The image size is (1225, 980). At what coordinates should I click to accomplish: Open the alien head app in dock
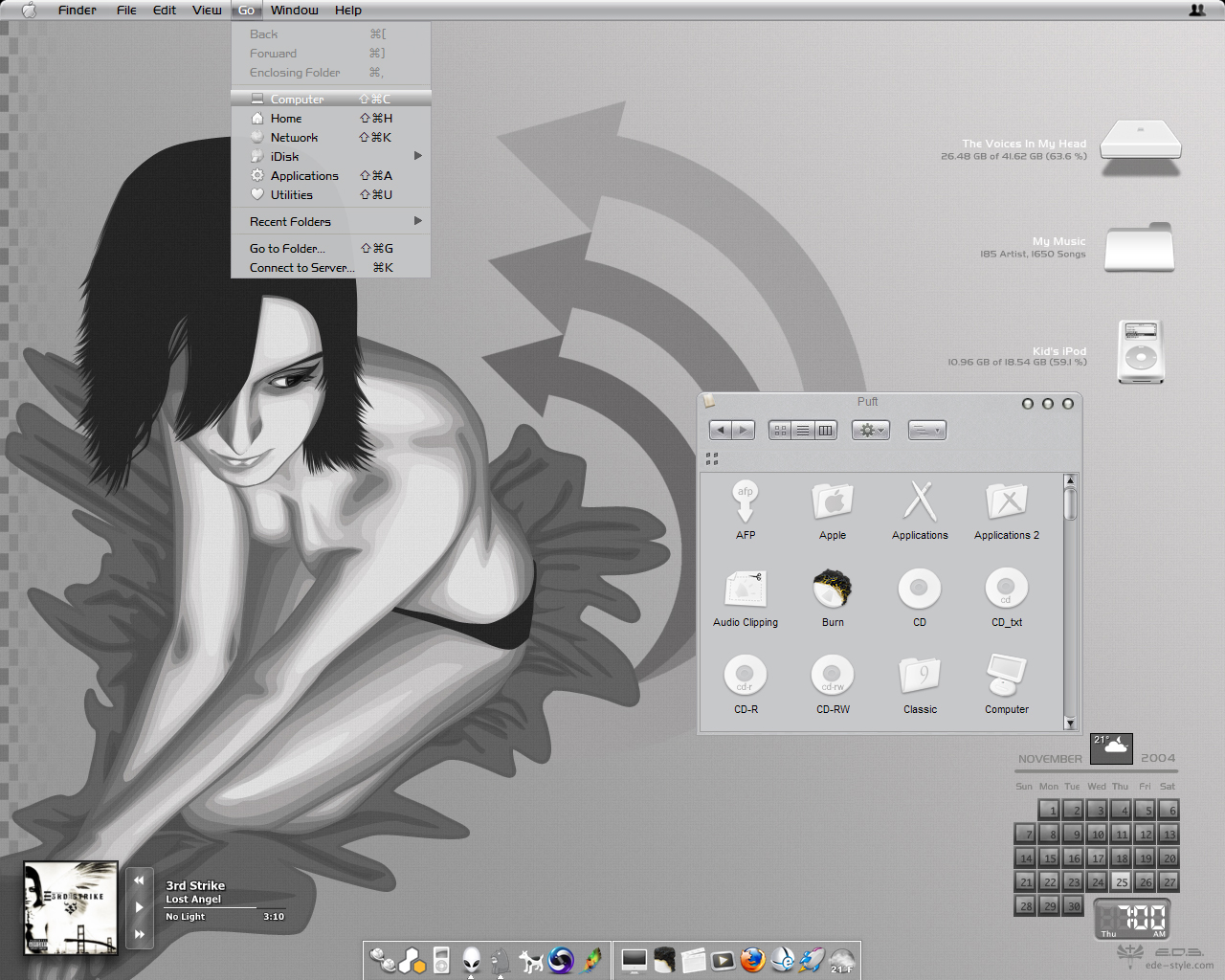(471, 959)
